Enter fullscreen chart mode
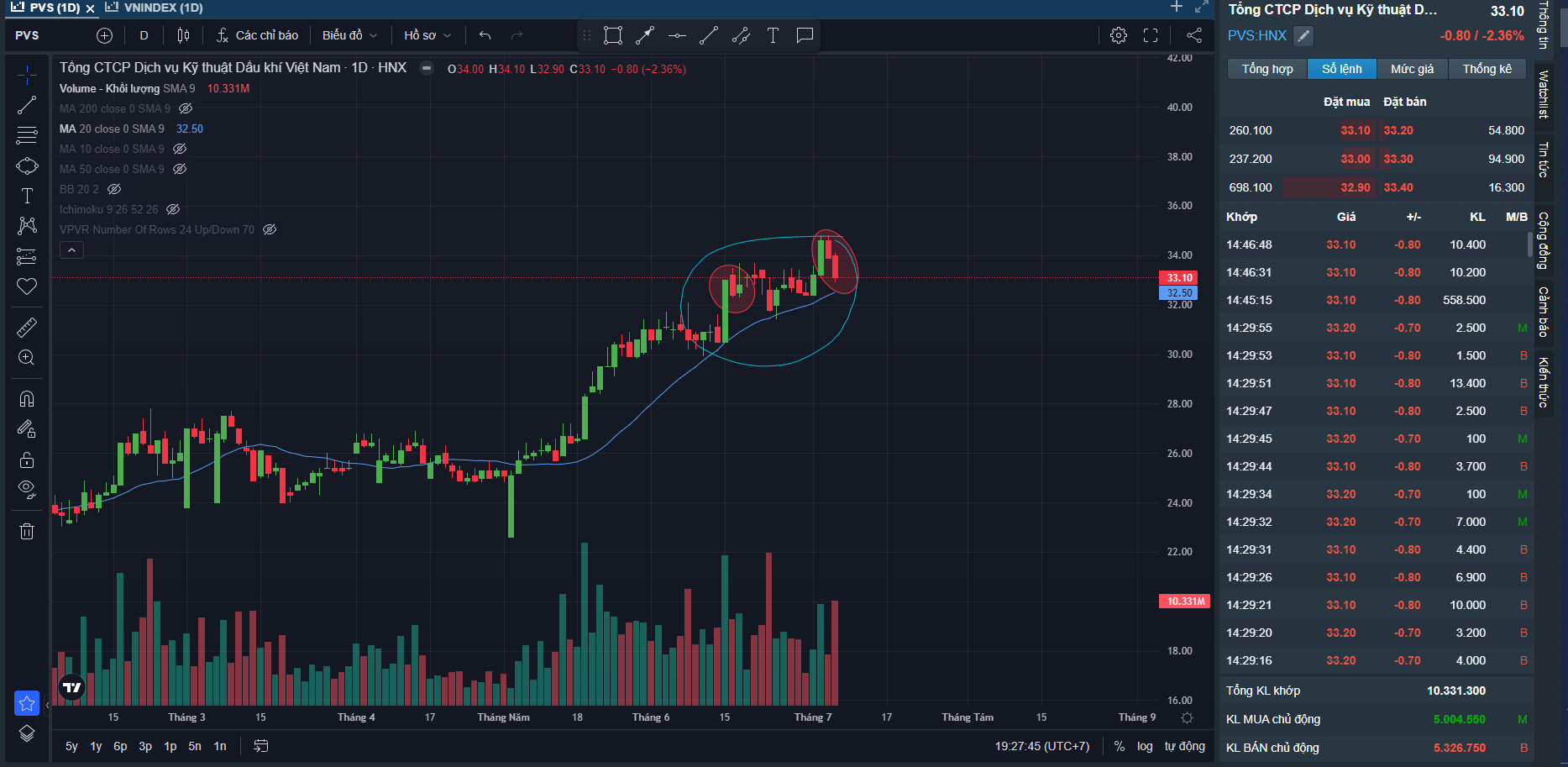The height and width of the screenshot is (767, 1568). [x=1151, y=35]
